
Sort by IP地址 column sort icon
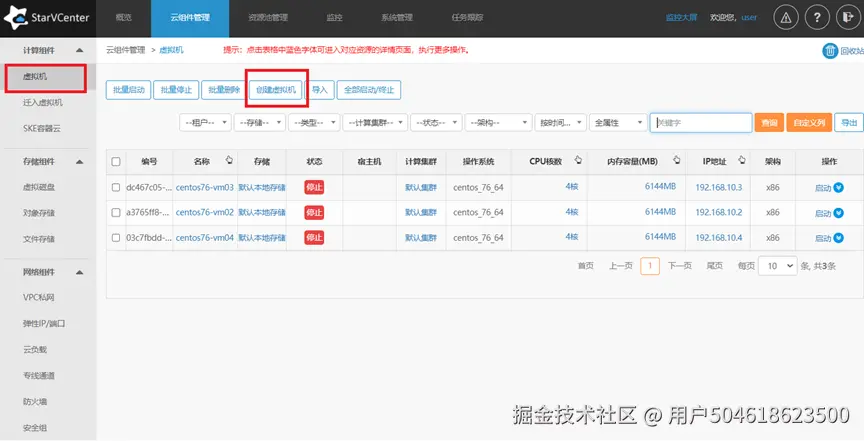[742, 160]
